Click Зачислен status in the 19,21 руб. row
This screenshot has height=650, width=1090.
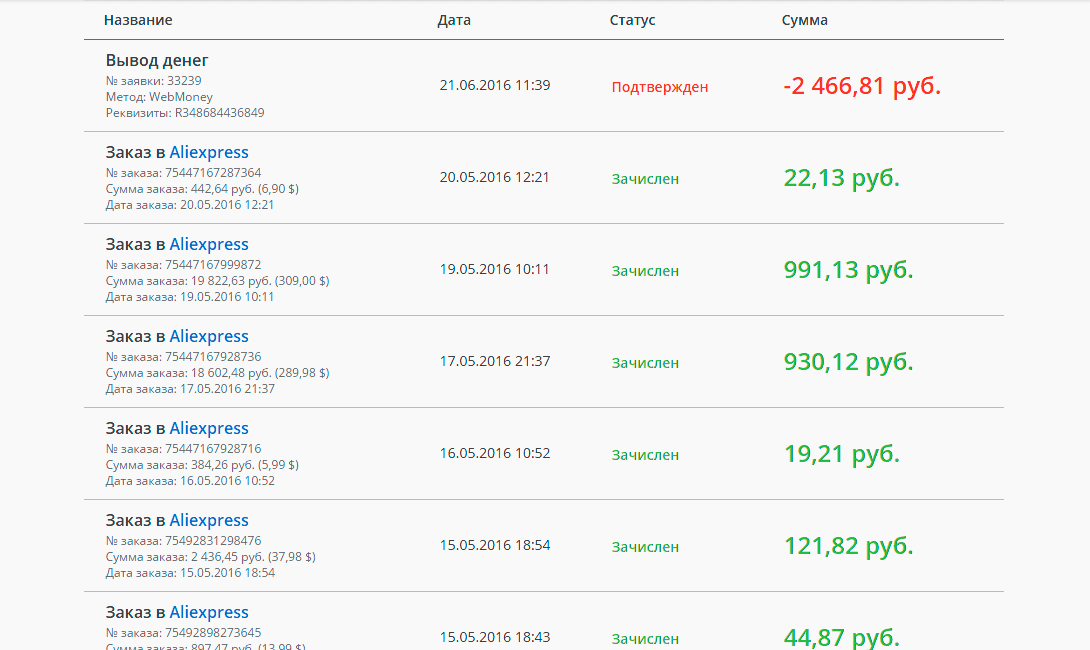pos(645,455)
